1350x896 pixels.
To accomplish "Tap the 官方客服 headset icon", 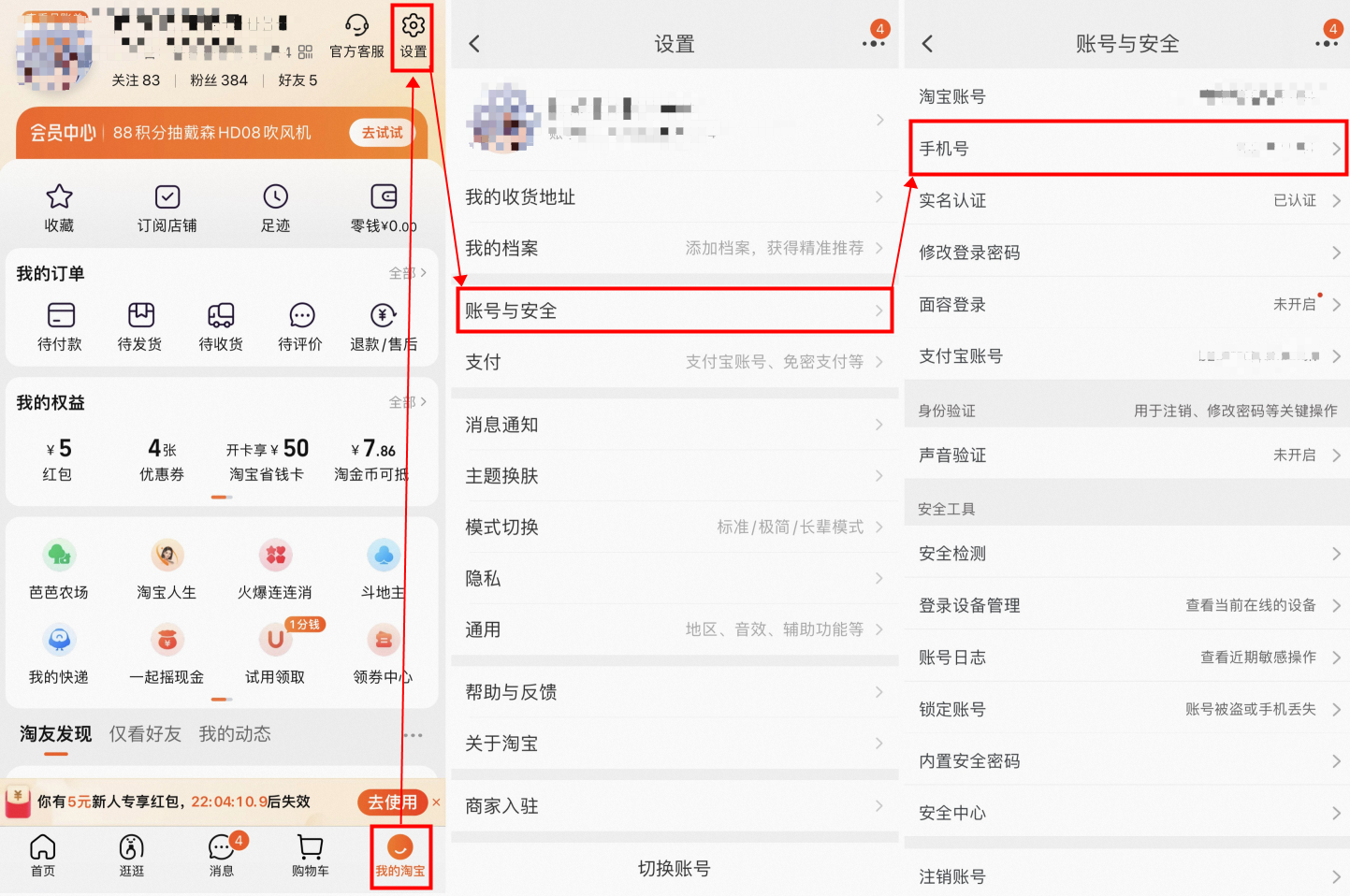I will pyautogui.click(x=356, y=25).
